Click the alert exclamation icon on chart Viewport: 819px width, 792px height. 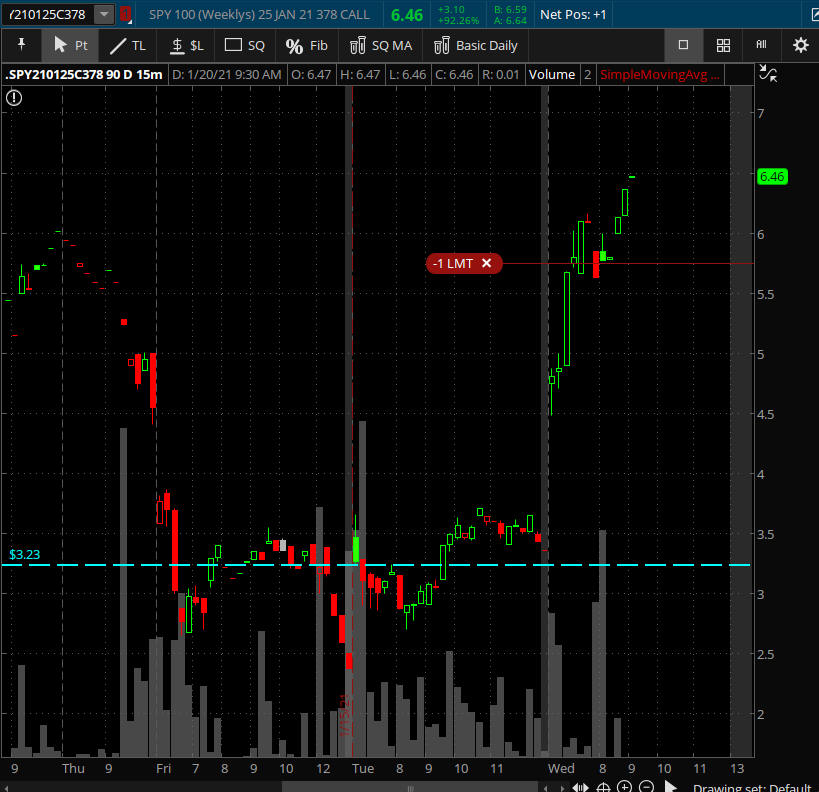click(x=14, y=98)
